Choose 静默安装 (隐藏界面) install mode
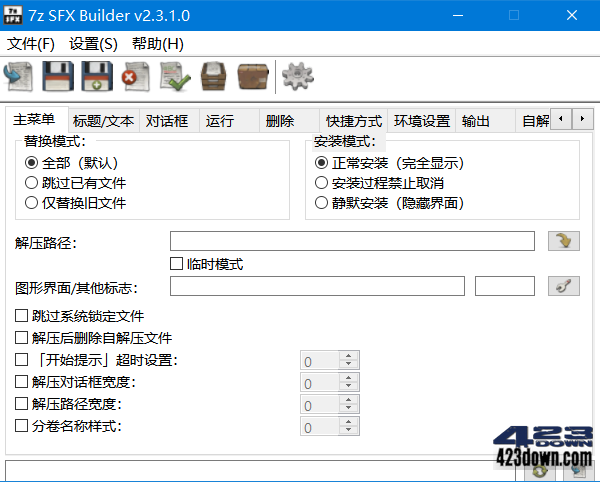This screenshot has width=600, height=482. click(321, 203)
